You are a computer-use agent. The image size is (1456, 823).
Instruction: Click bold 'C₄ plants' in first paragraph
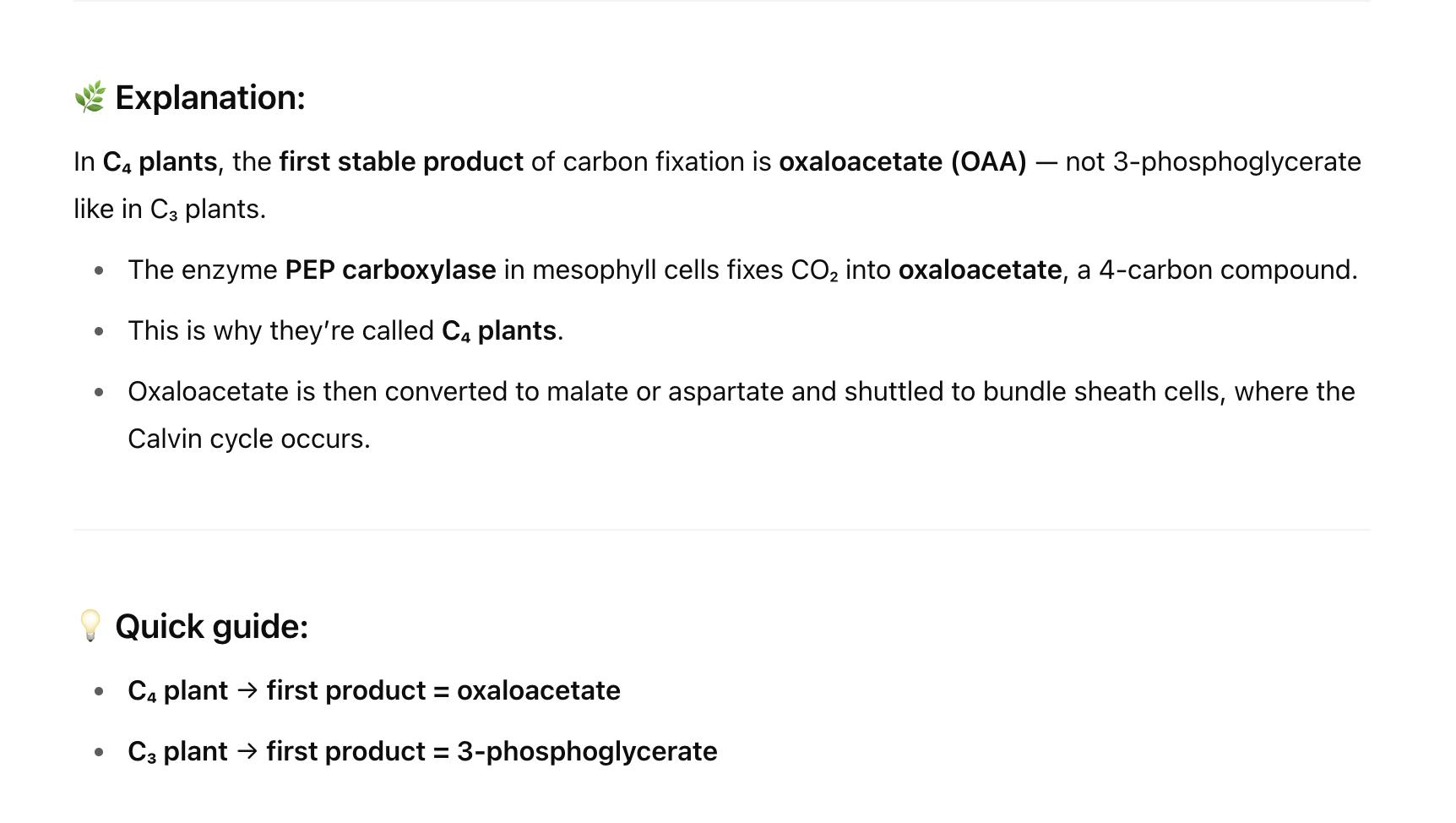tap(160, 161)
